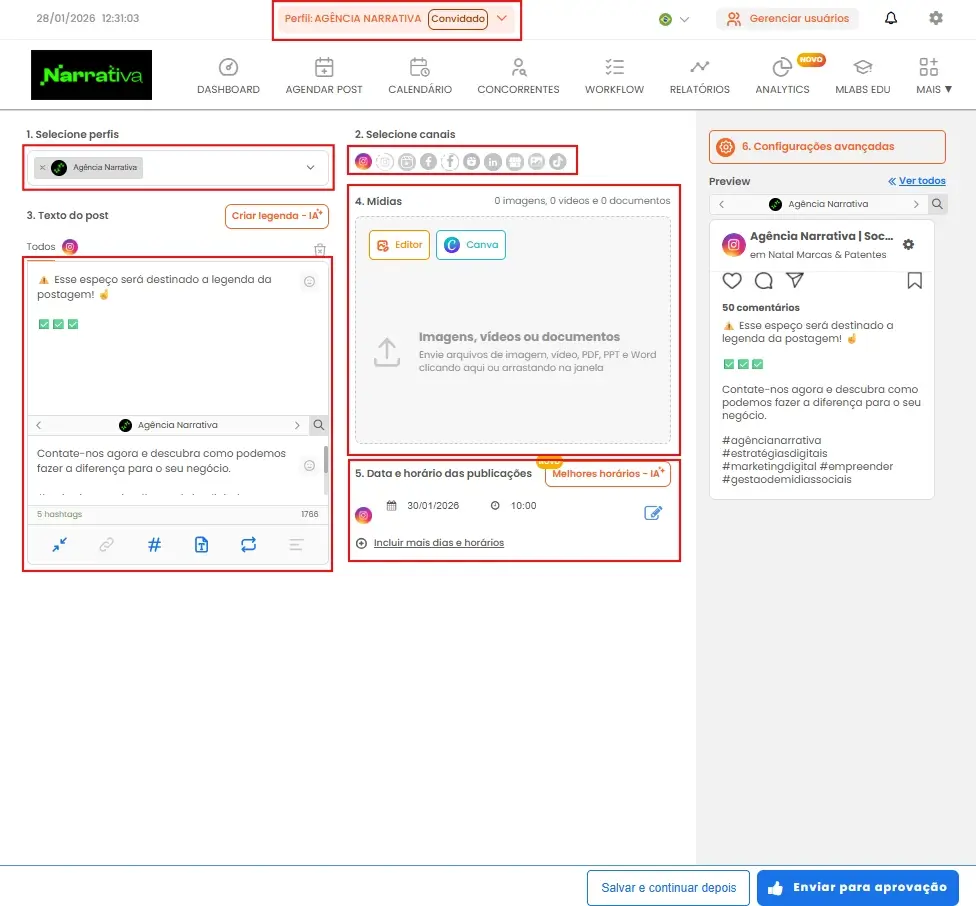Click the hashtag icon in text toolbar
The height and width of the screenshot is (906, 976).
coord(154,545)
